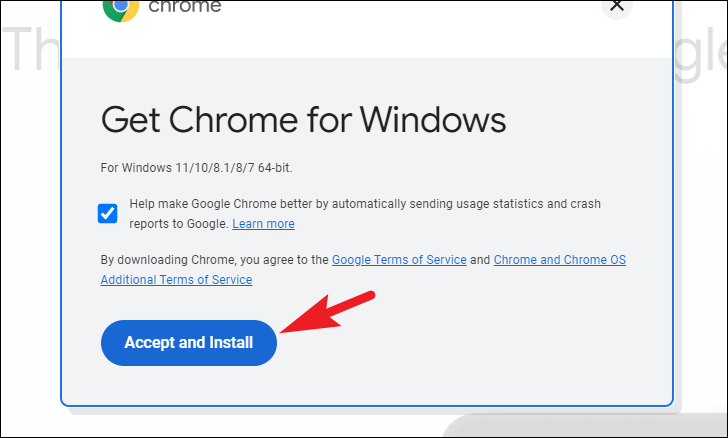Open the Google Terms of Service link
This screenshot has height=438, width=728.
pos(399,260)
